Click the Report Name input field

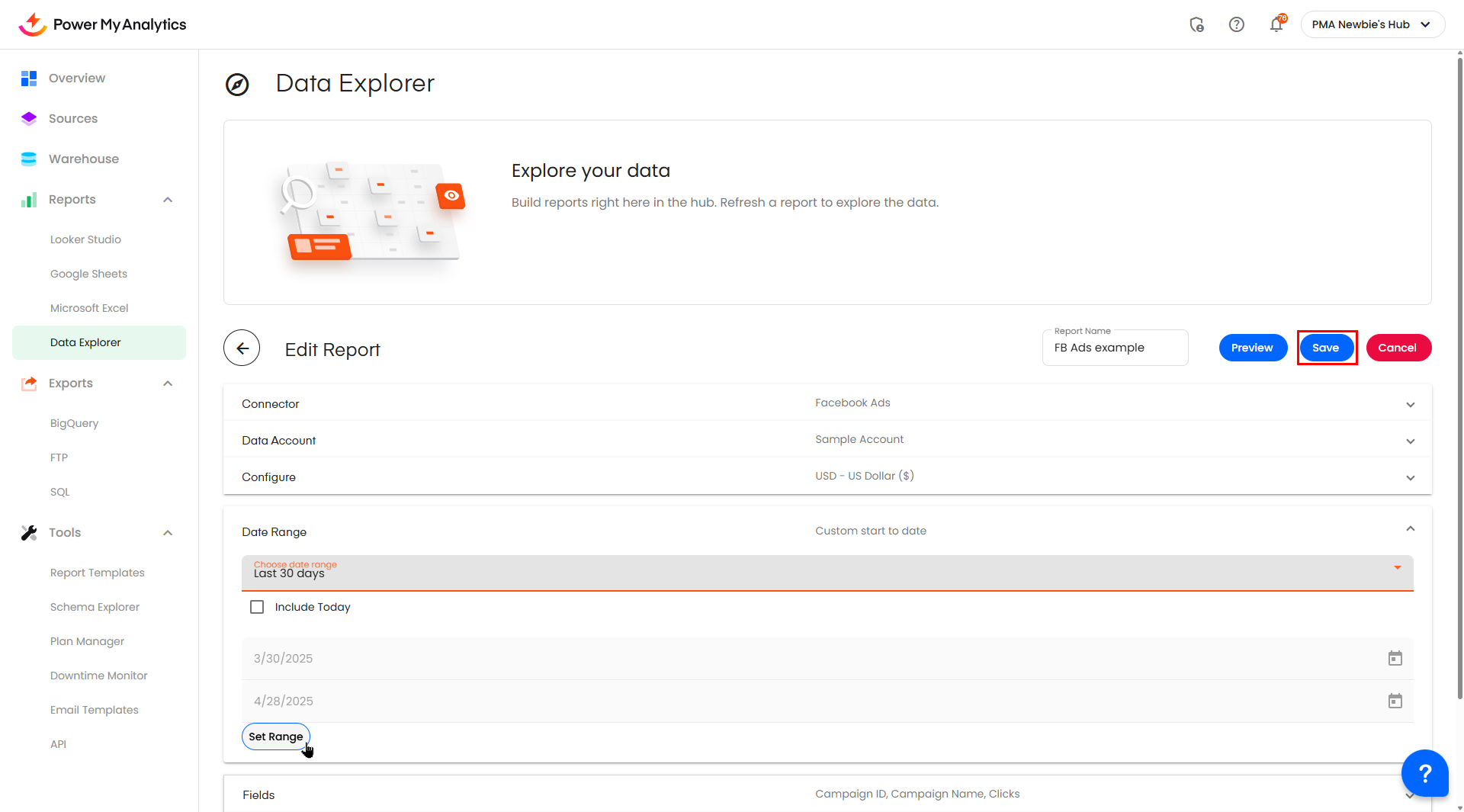(1114, 348)
